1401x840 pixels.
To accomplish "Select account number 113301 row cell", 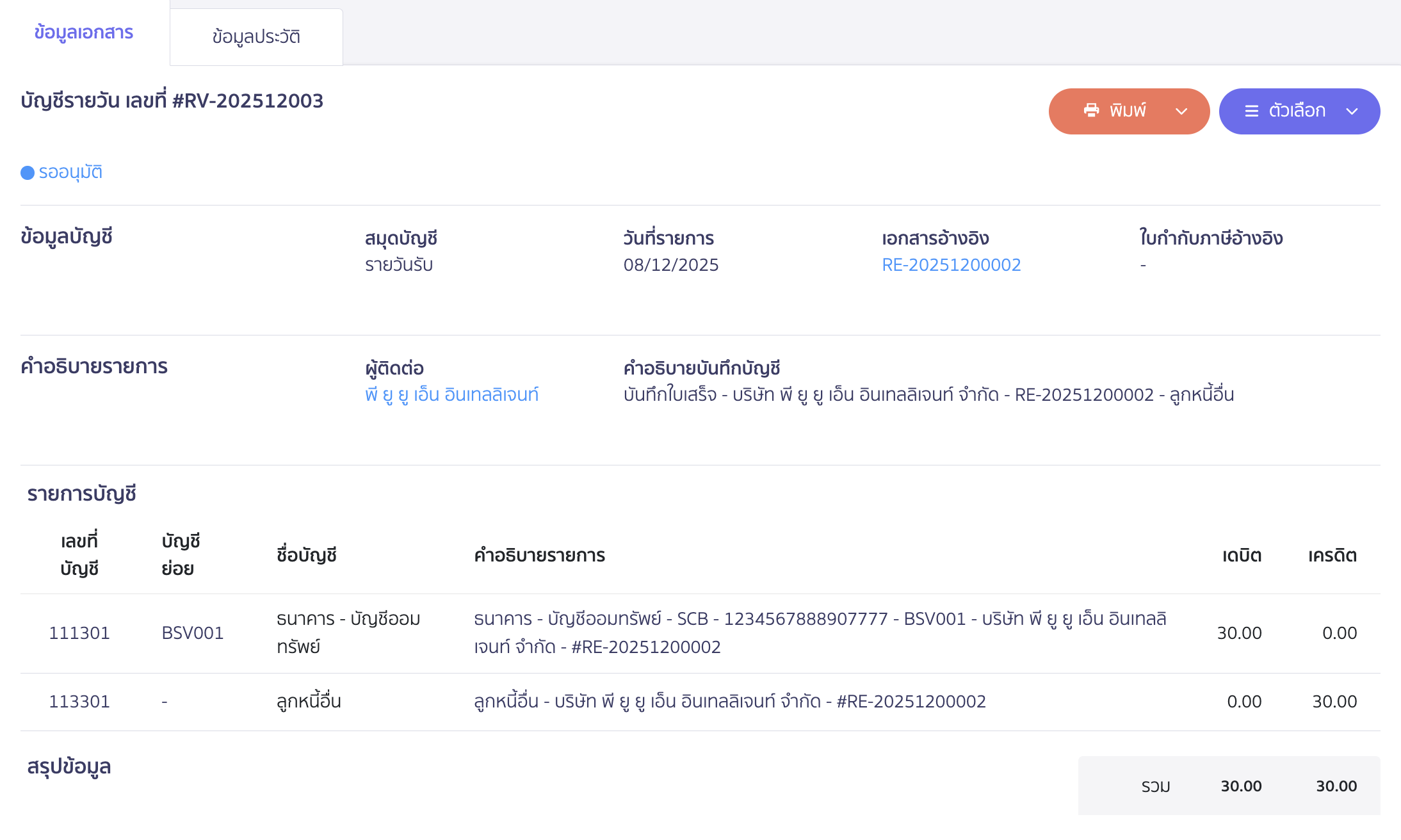I will click(79, 702).
